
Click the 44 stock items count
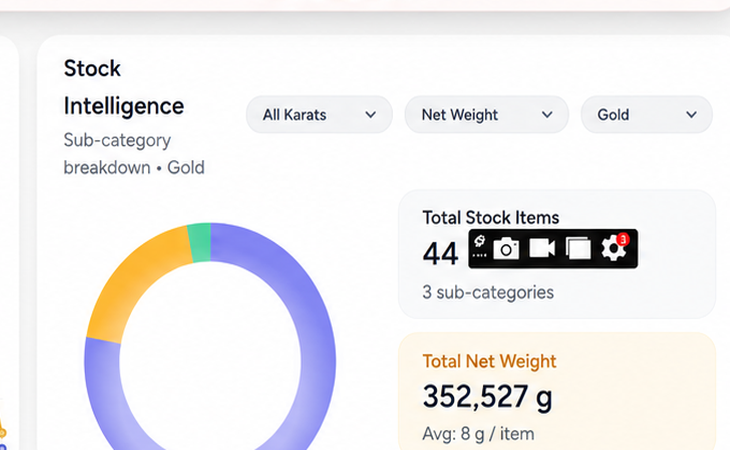click(x=440, y=254)
